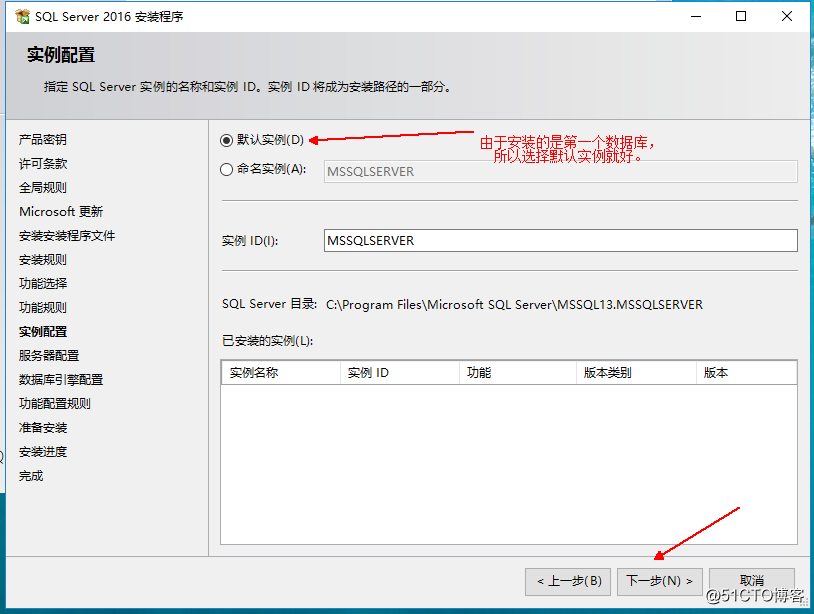Minimize the installer window

[696, 17]
